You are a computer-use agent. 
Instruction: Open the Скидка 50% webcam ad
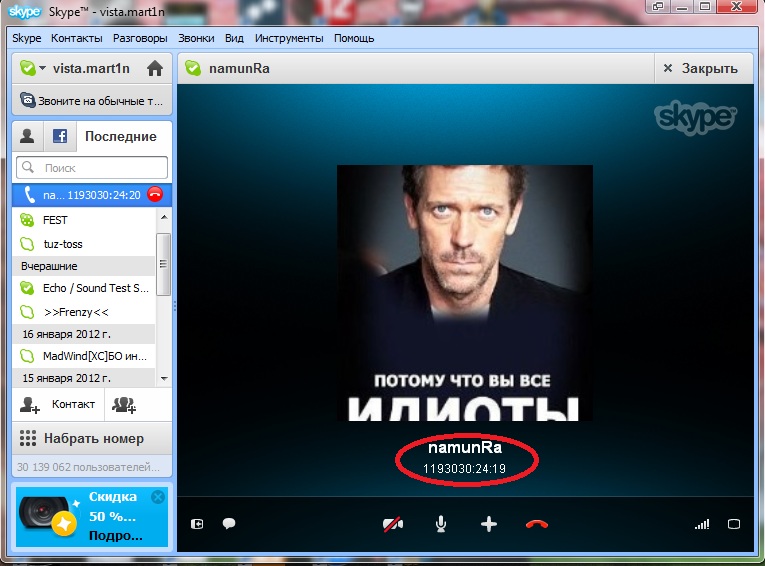pyautogui.click(x=92, y=517)
